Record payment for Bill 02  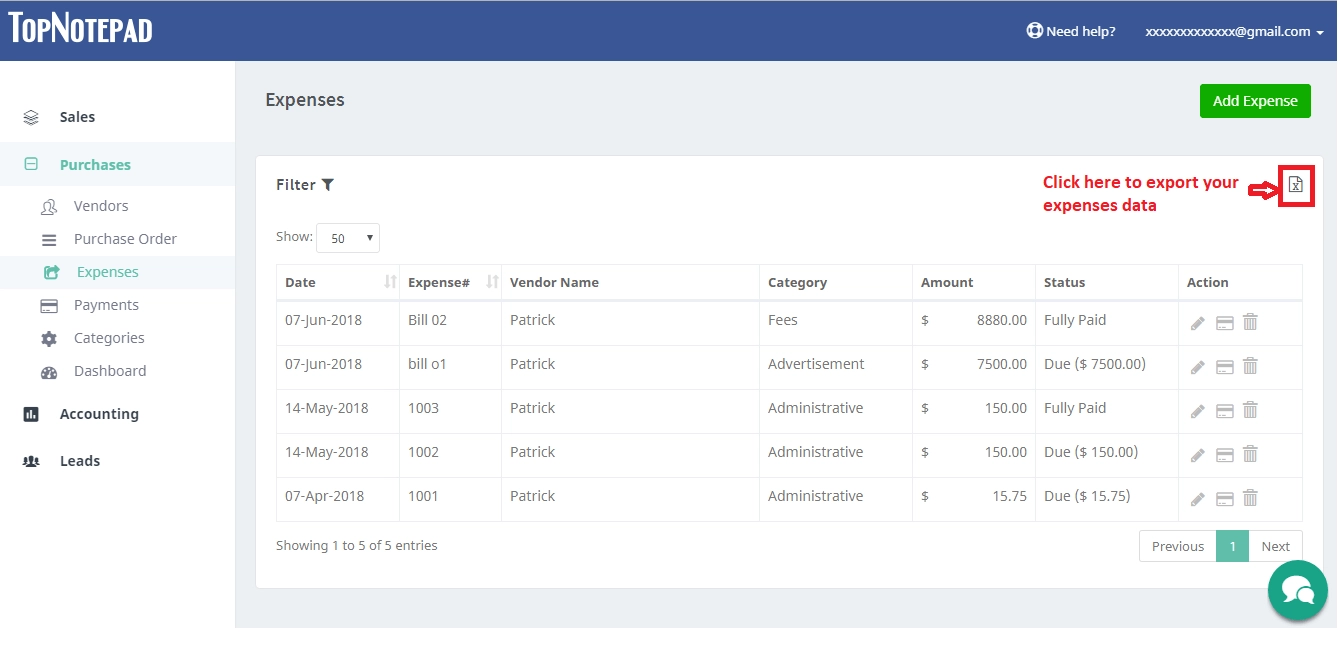[1224, 323]
